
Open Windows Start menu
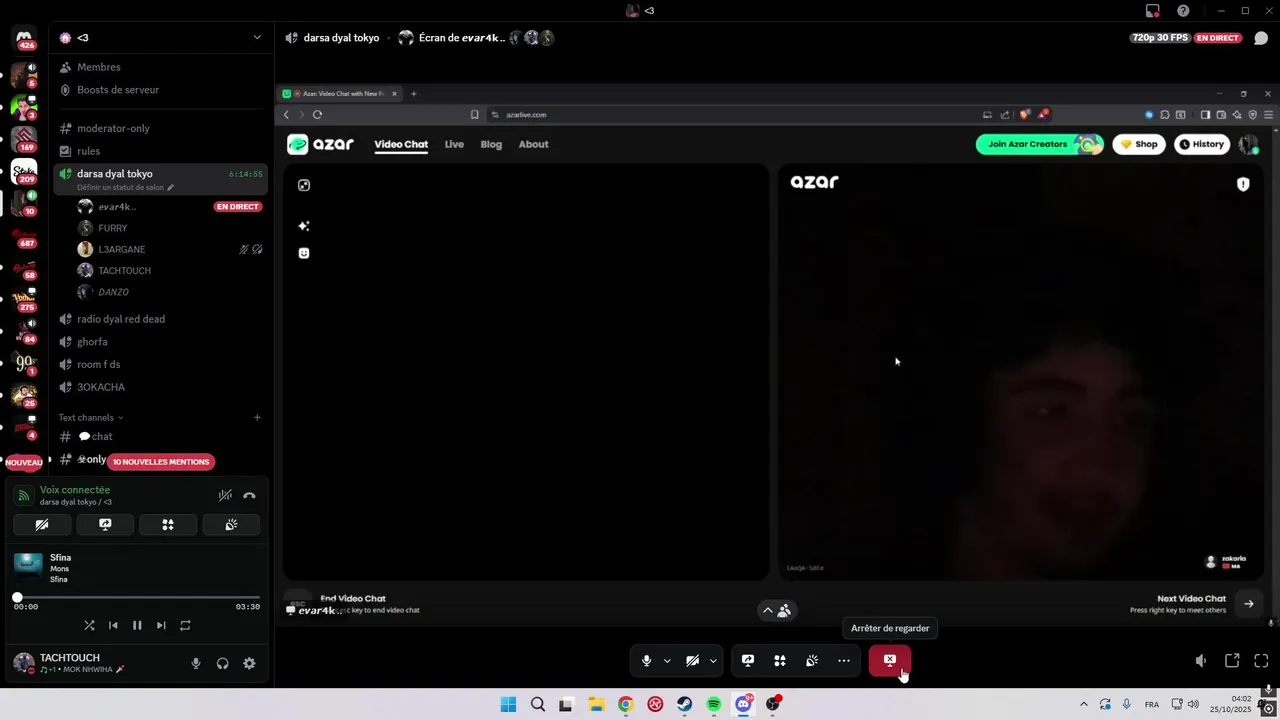tap(508, 704)
